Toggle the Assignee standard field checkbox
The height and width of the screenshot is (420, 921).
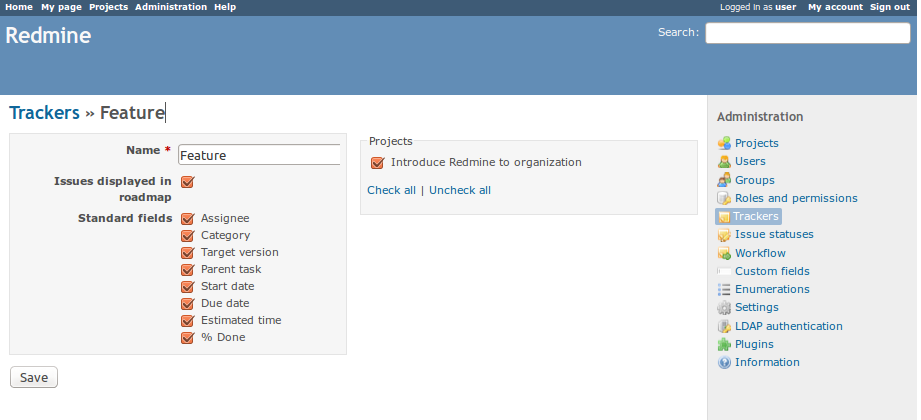tap(187, 219)
